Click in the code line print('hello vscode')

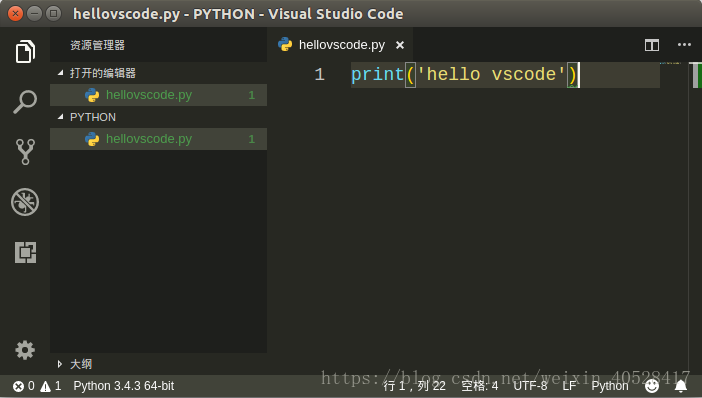[464, 74]
